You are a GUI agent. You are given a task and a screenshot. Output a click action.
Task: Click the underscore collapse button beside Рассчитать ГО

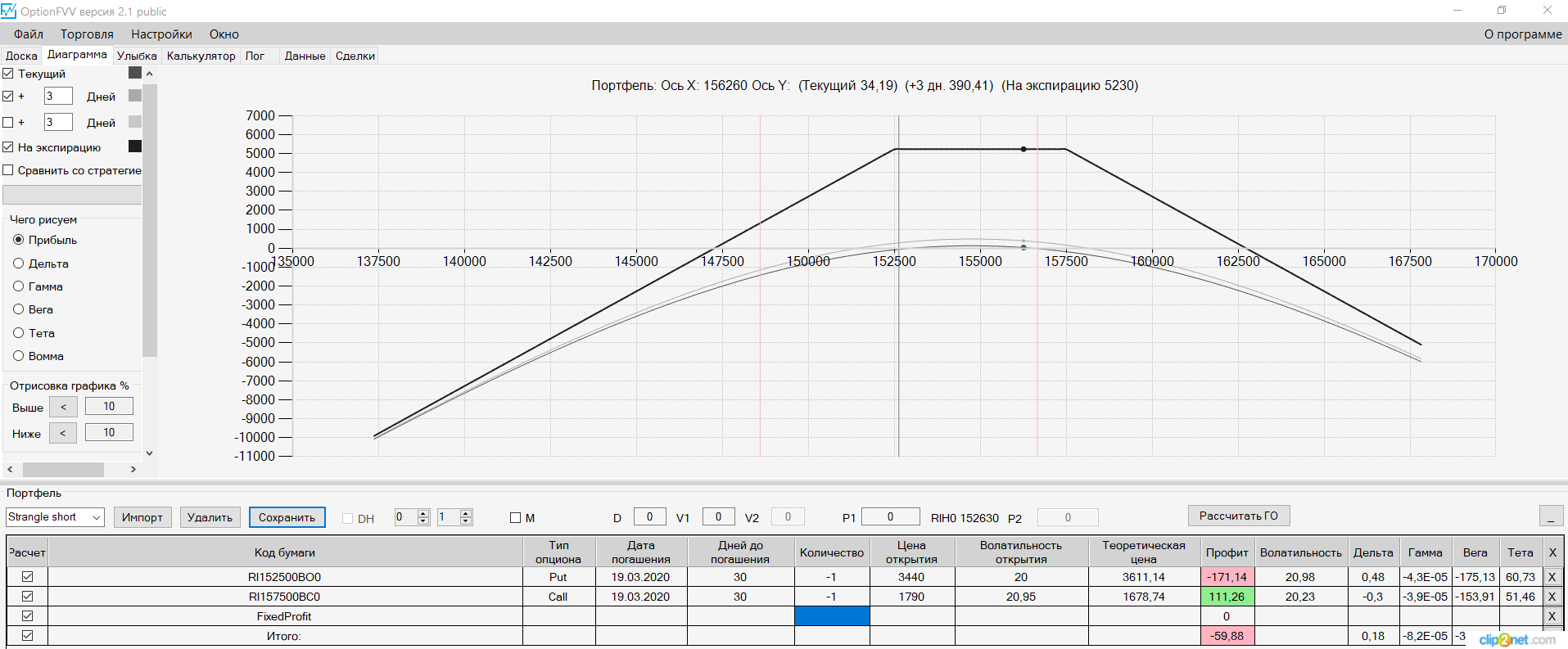point(1552,516)
